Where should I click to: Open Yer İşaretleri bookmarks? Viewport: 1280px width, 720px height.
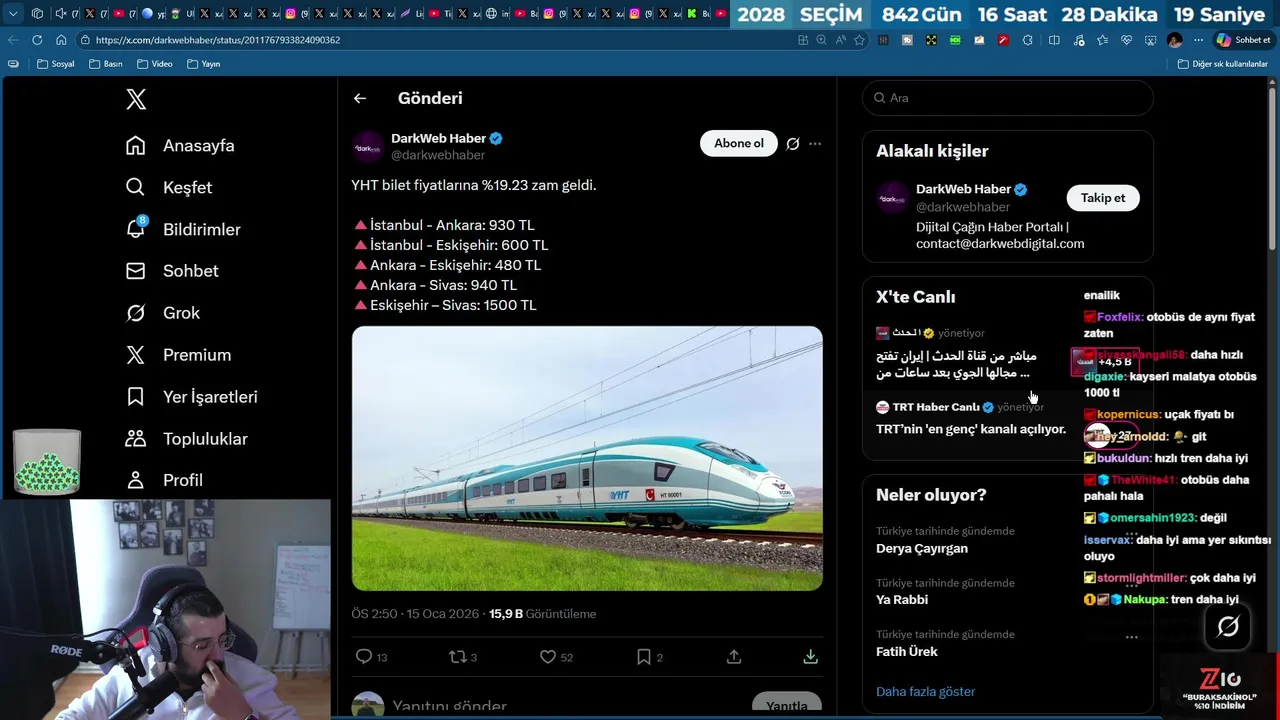[191, 397]
